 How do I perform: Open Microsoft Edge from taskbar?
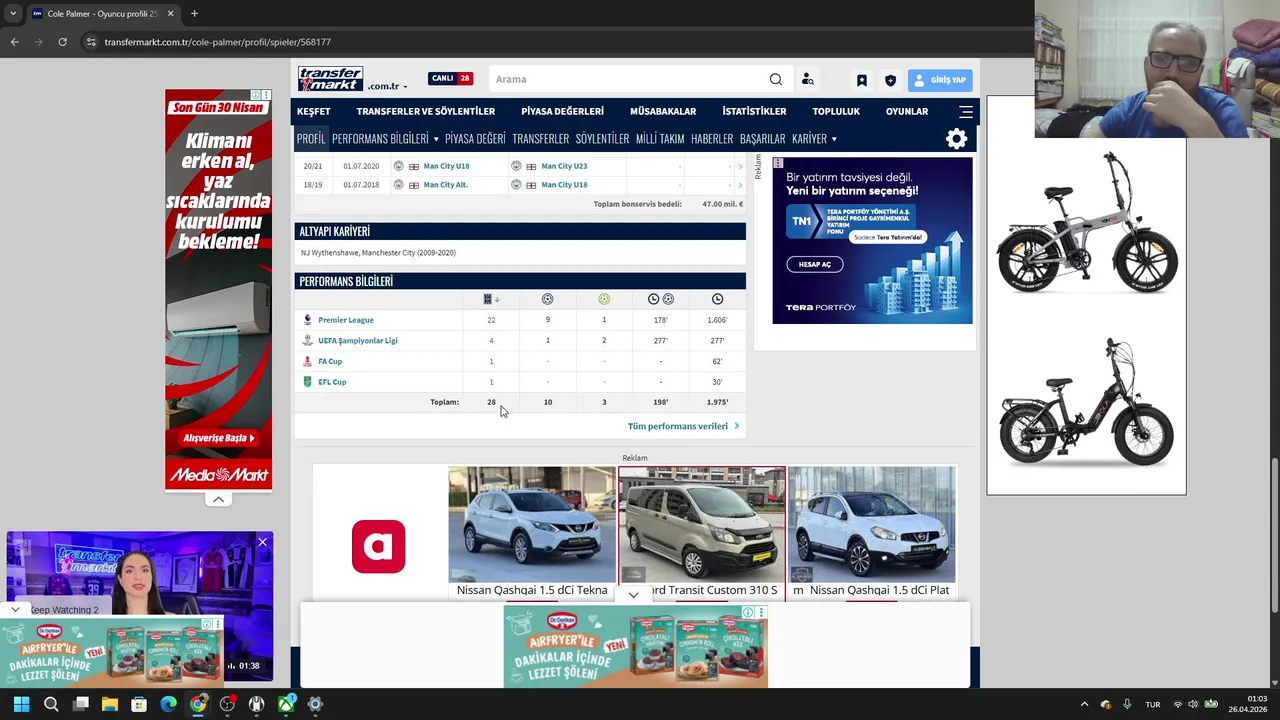click(168, 704)
